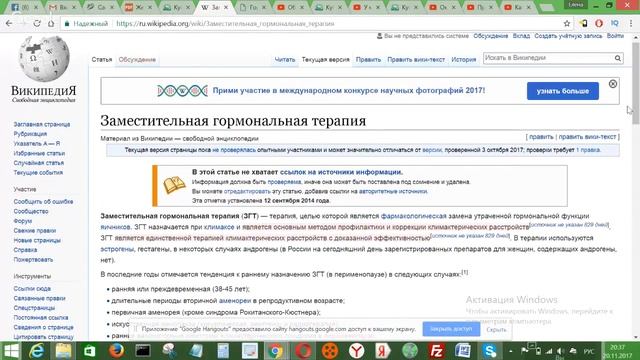Open the Править вики-текст tab
The width and height of the screenshot is (640, 360).
pyautogui.click(x=416, y=60)
